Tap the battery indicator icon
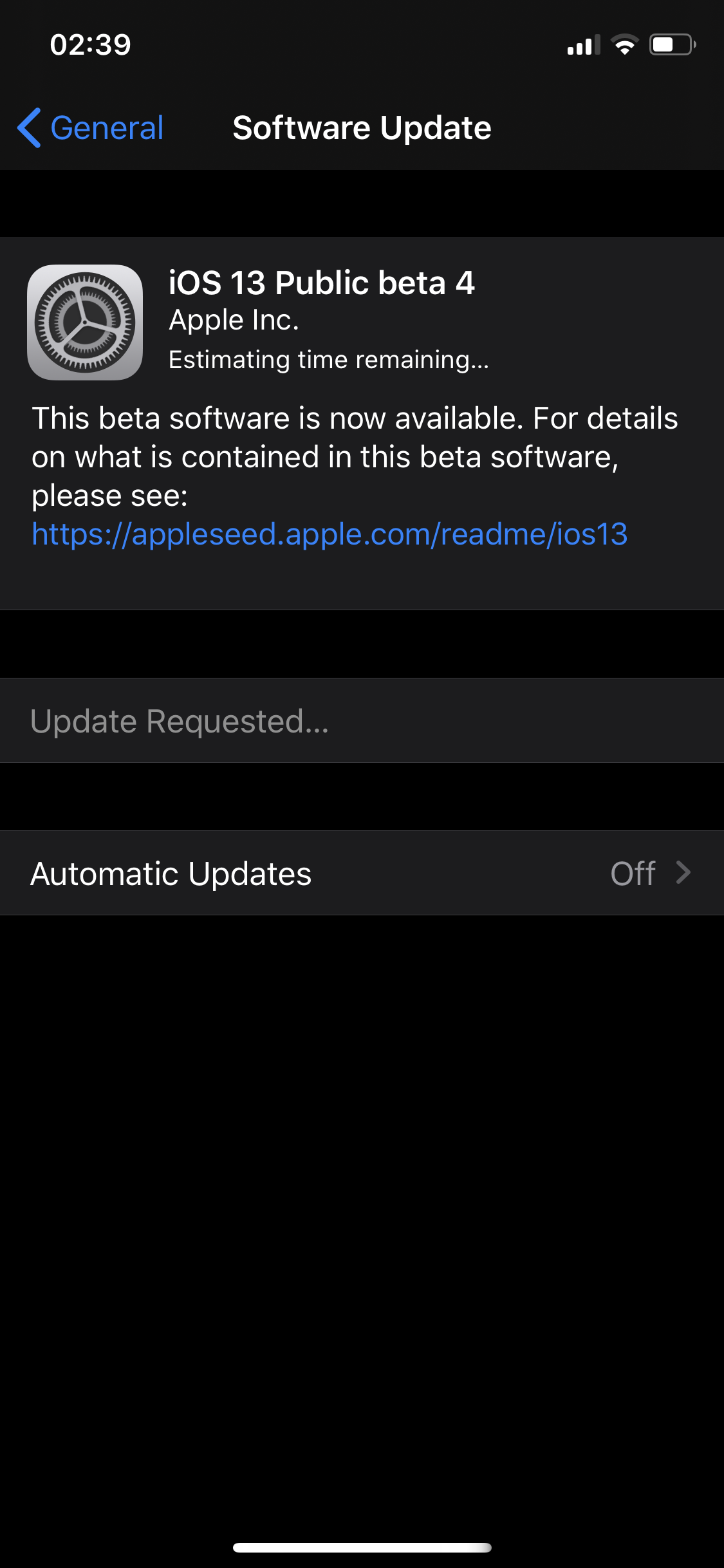Viewport: 724px width, 1568px height. click(x=673, y=44)
